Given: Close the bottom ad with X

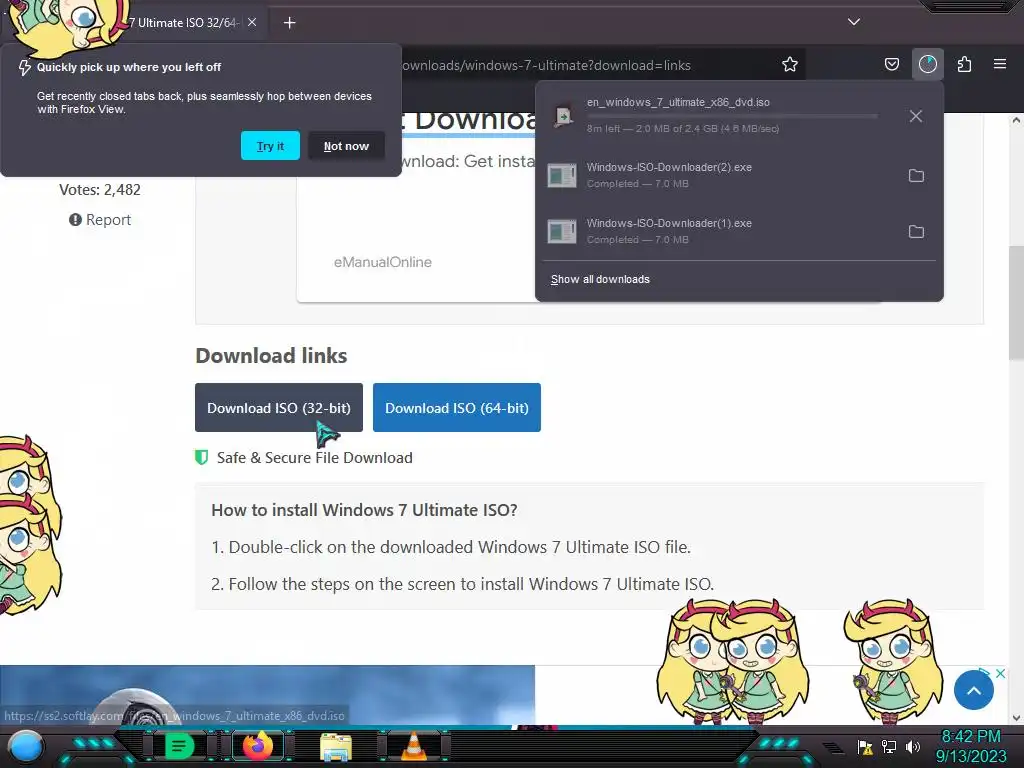Looking at the screenshot, I should click(x=1000, y=673).
